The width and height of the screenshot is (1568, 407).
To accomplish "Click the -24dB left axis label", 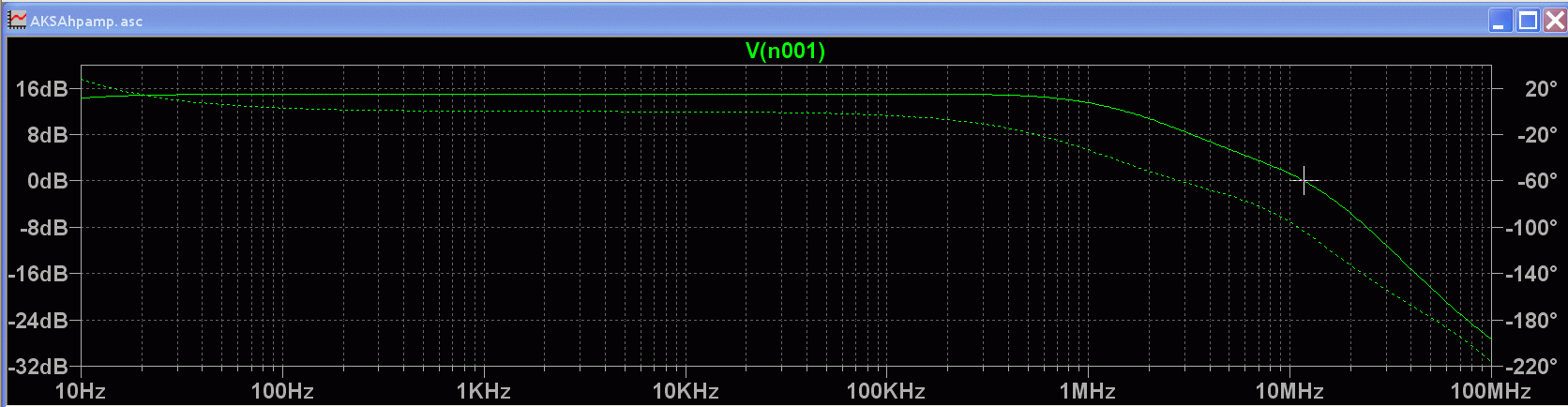I will pyautogui.click(x=38, y=321).
